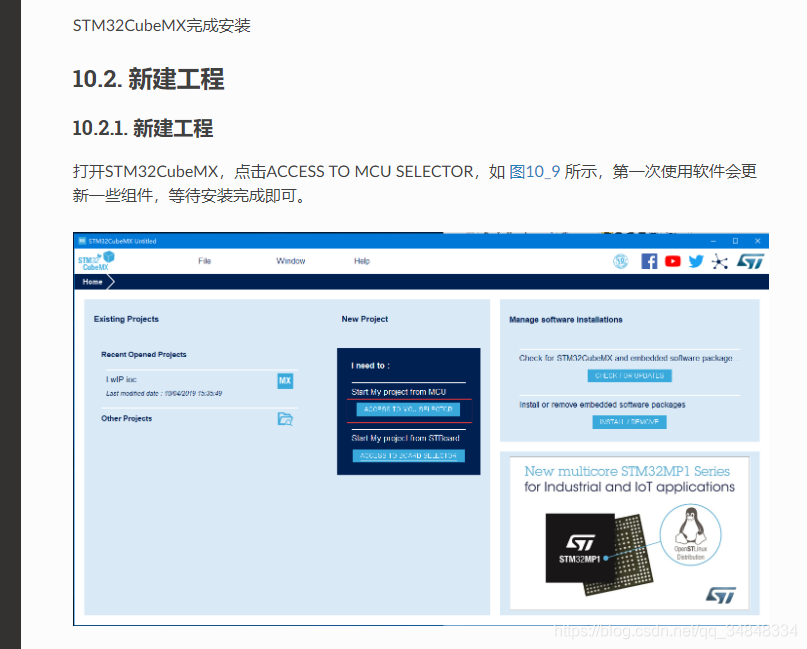Click ACCESS TO BOARD SELECTOR button
807x649 pixels.
tap(409, 455)
